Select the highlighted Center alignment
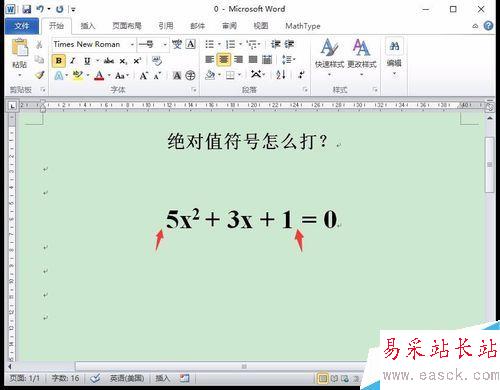The height and width of the screenshot is (390, 500). point(224,60)
